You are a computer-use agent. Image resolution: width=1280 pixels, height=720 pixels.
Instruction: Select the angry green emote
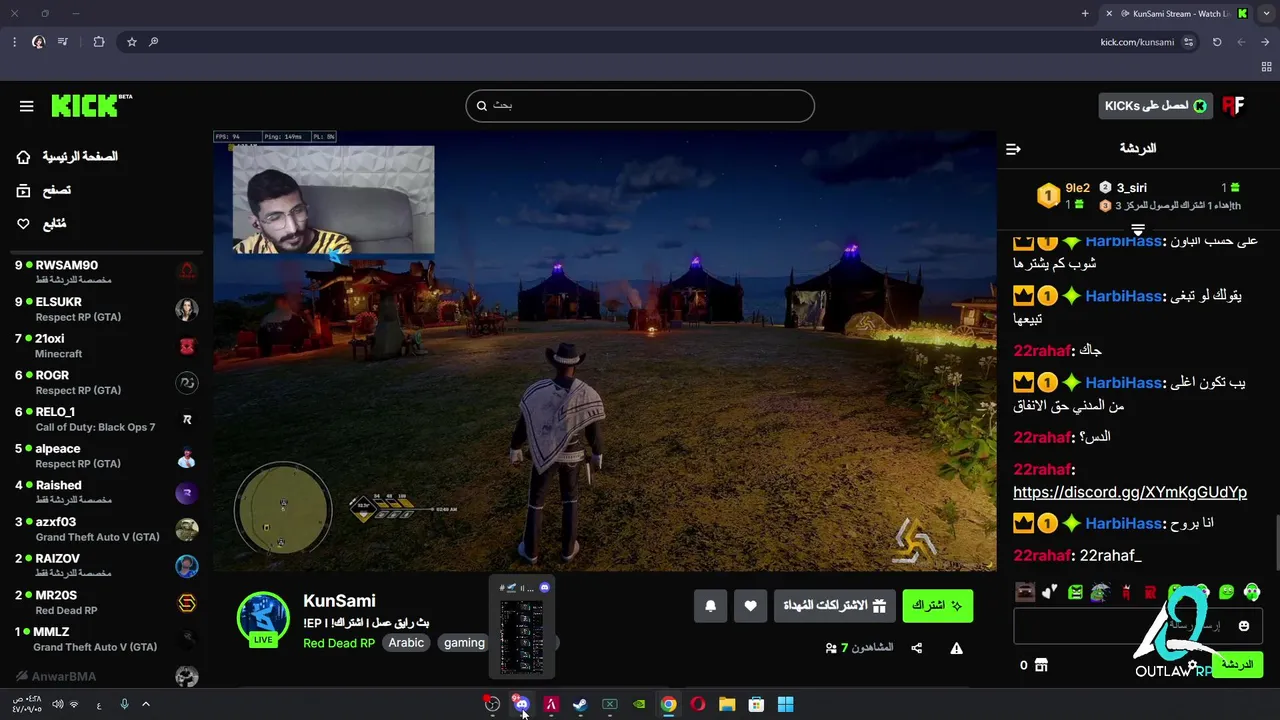click(x=1075, y=592)
